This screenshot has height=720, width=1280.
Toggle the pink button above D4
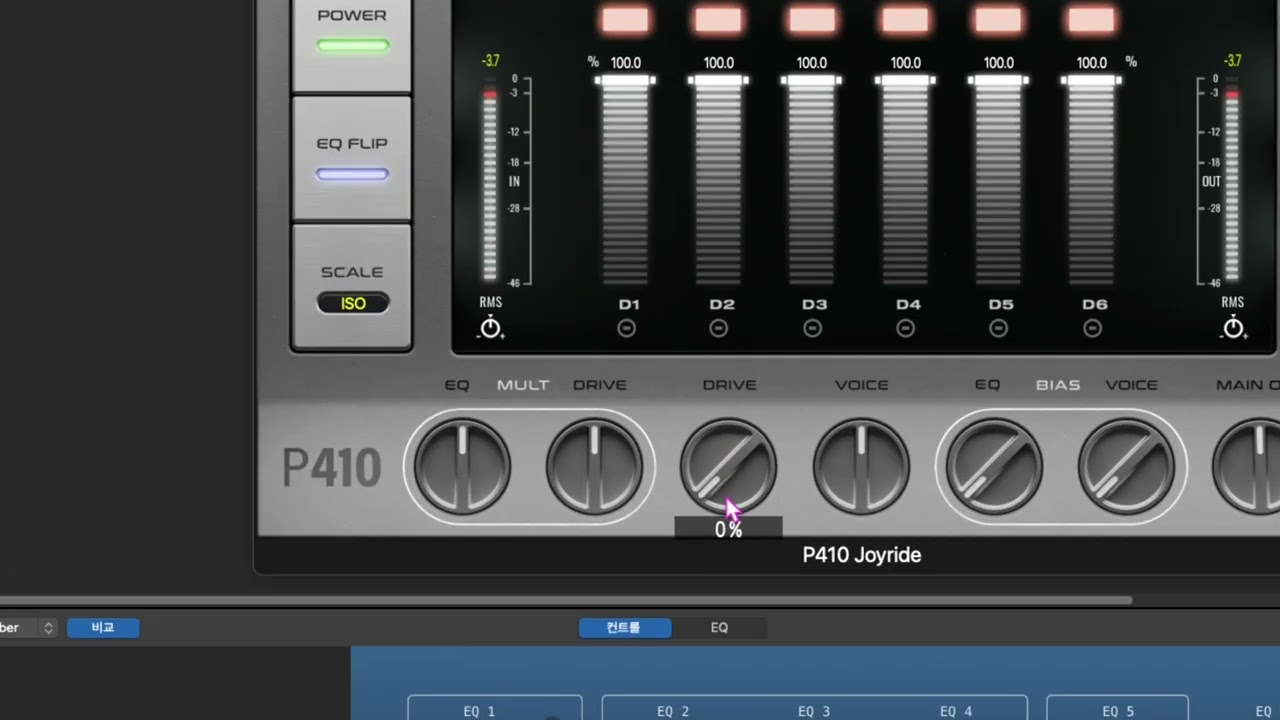(x=905, y=19)
